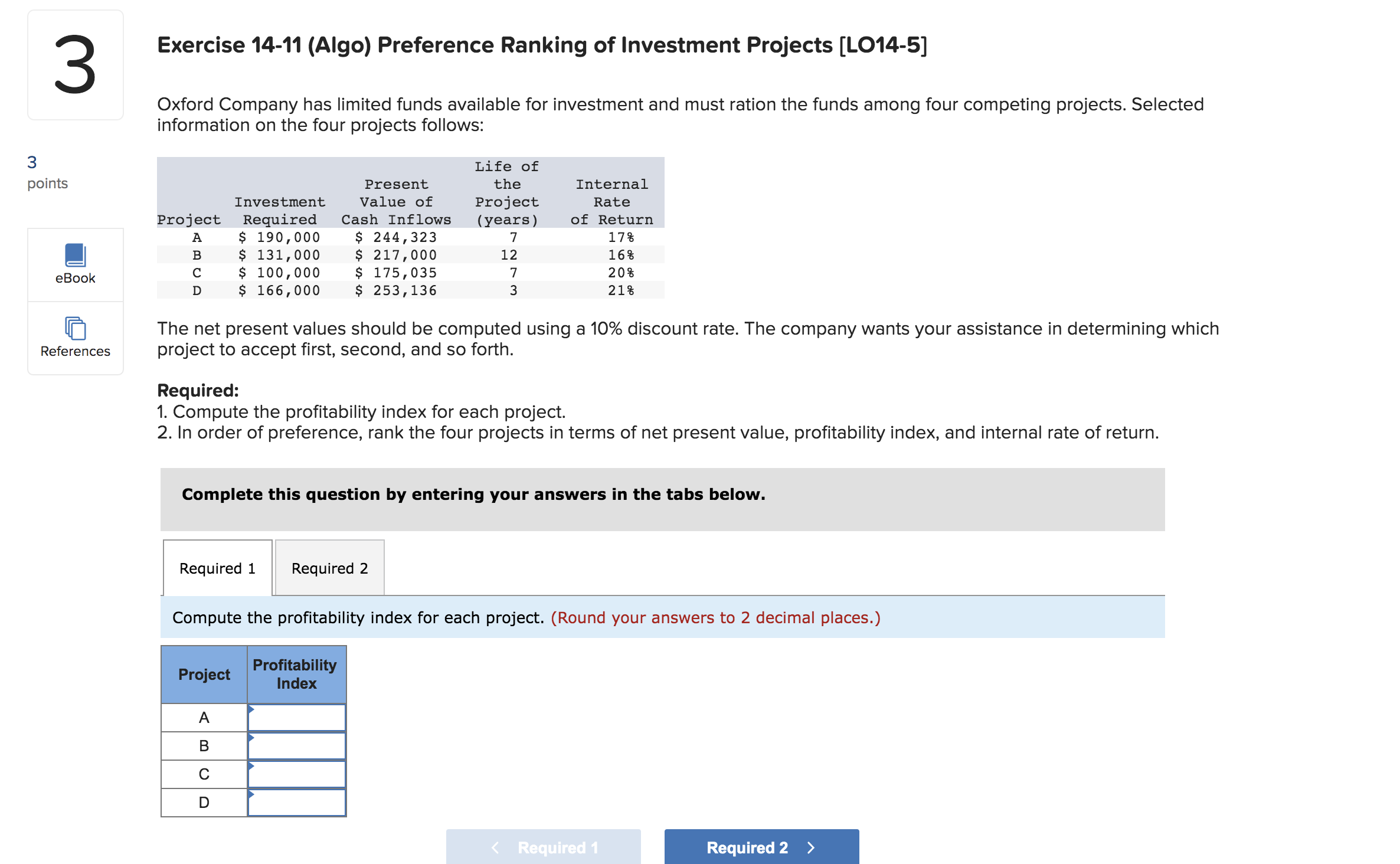
Task: Click the Required 2 navigation button
Action: coord(761,847)
